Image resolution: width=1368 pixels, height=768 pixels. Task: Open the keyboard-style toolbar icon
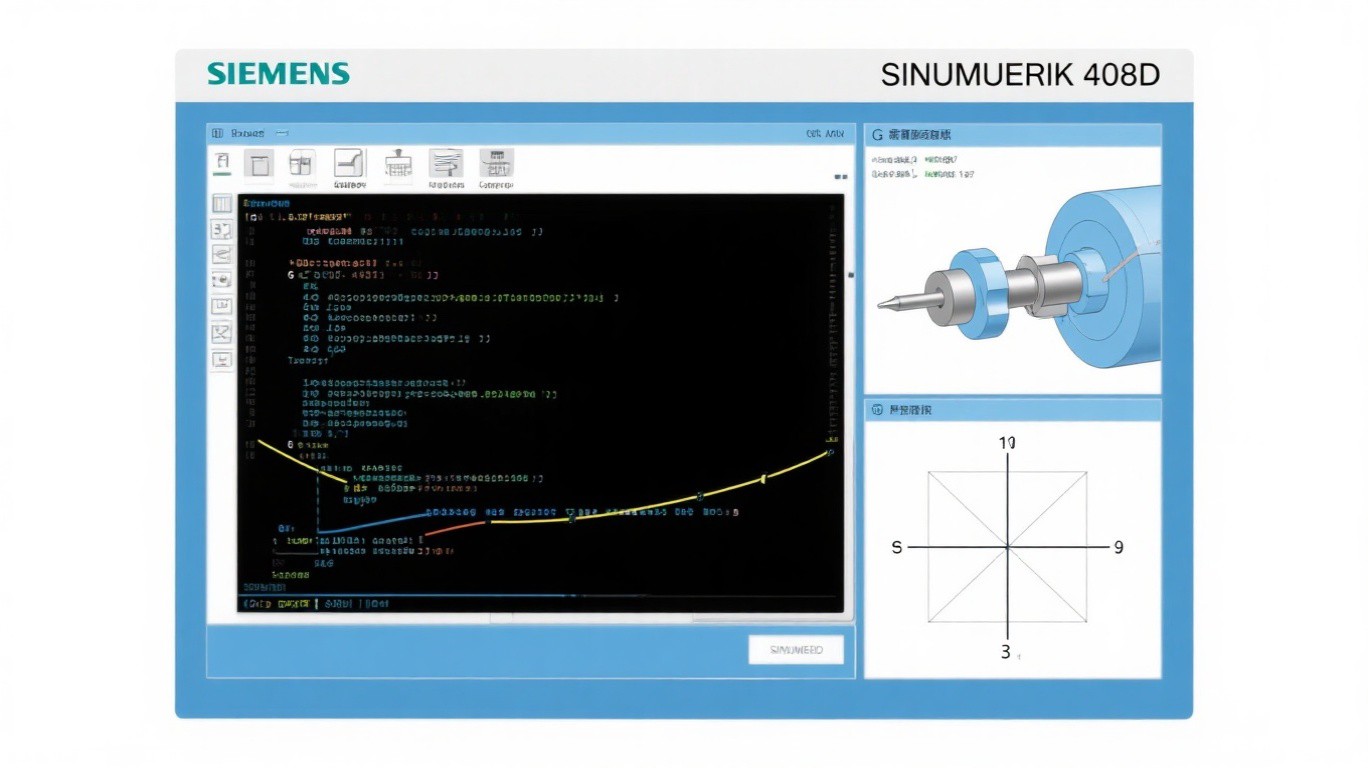click(496, 164)
